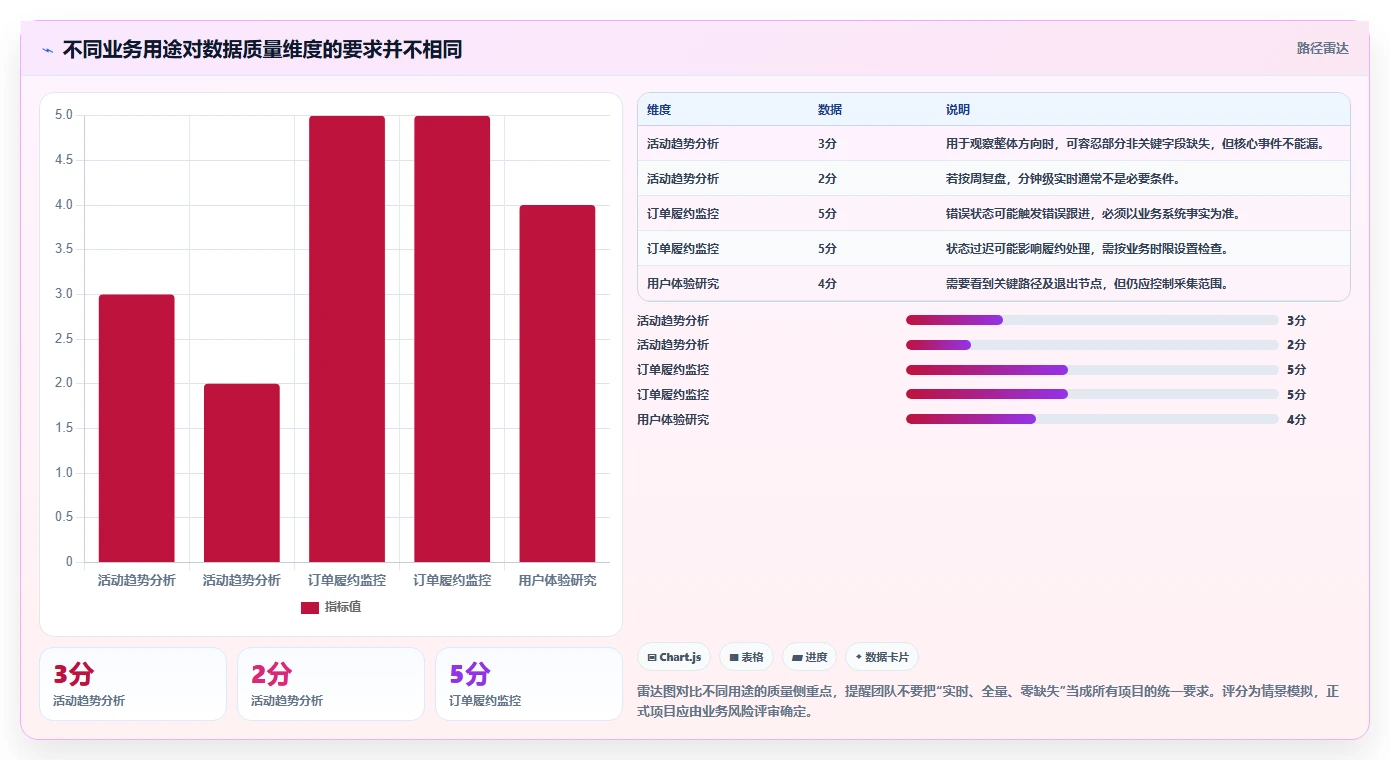
Task: Open the 3分 活动趋势分析 data card
Action: pyautogui.click(x=133, y=684)
